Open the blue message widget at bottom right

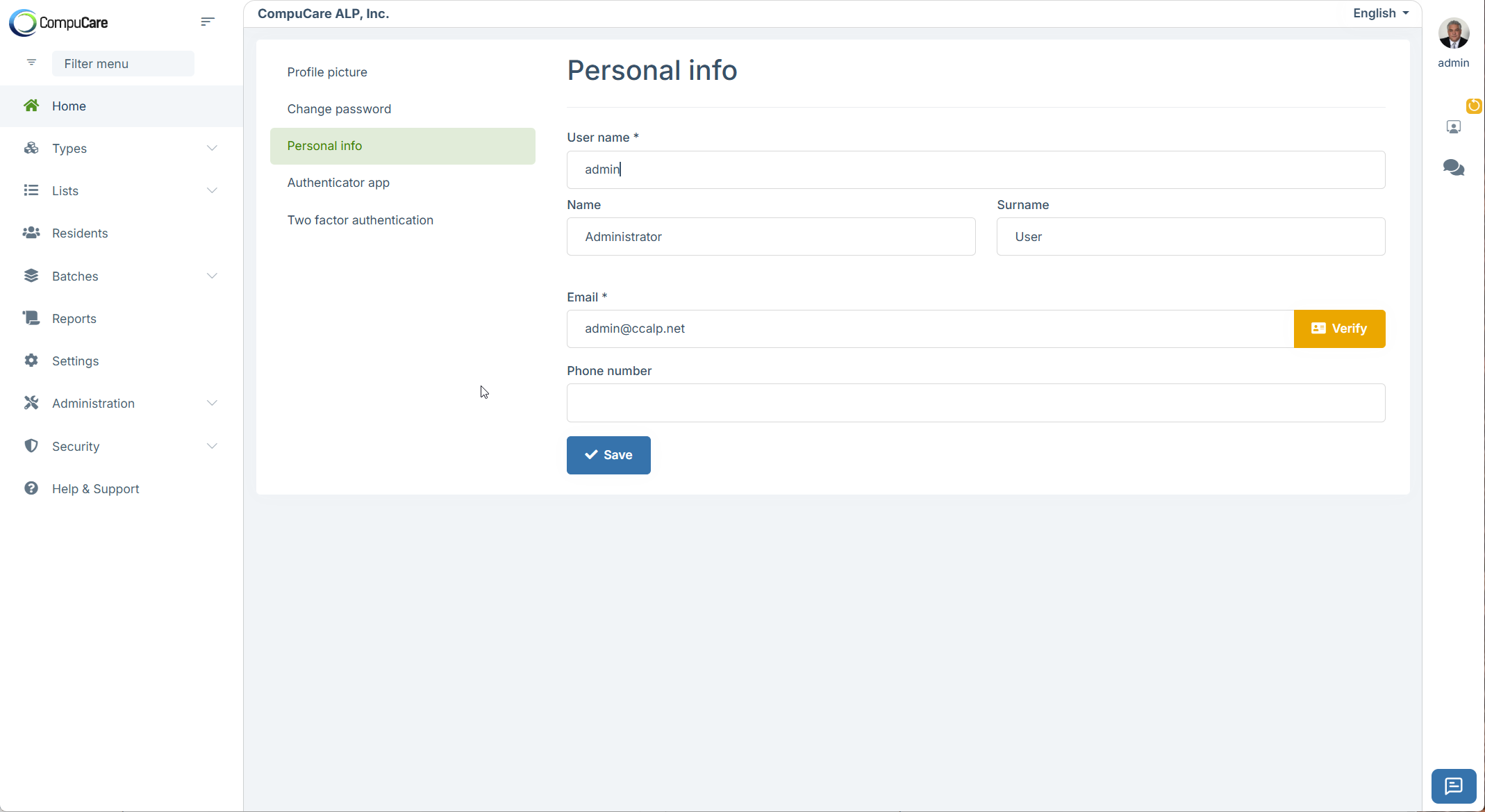pyautogui.click(x=1453, y=786)
